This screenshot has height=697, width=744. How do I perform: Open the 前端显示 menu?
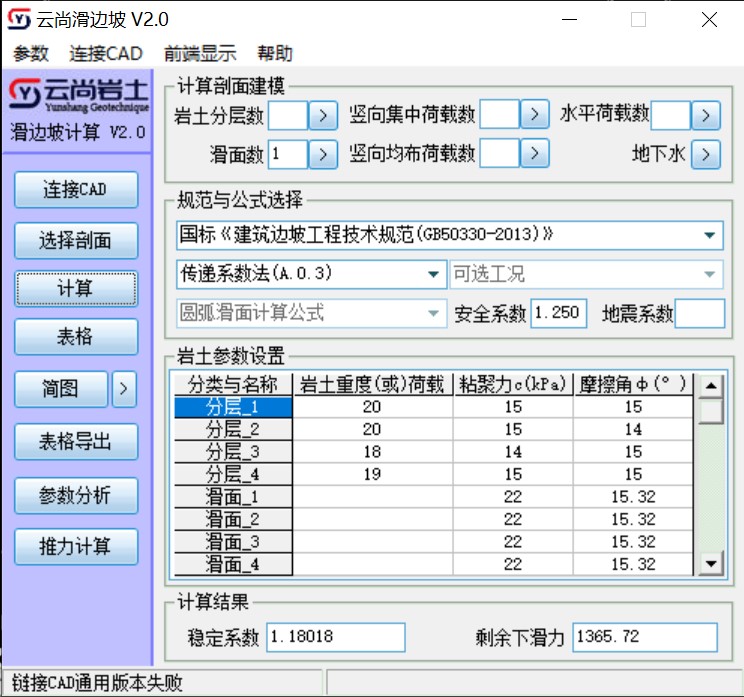pyautogui.click(x=200, y=53)
